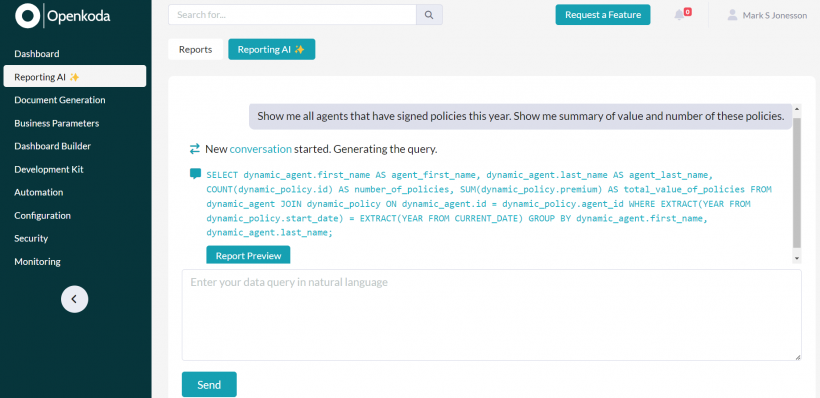This screenshot has width=820, height=398.
Task: Click the chat scrollbar thumb
Action: point(796,182)
